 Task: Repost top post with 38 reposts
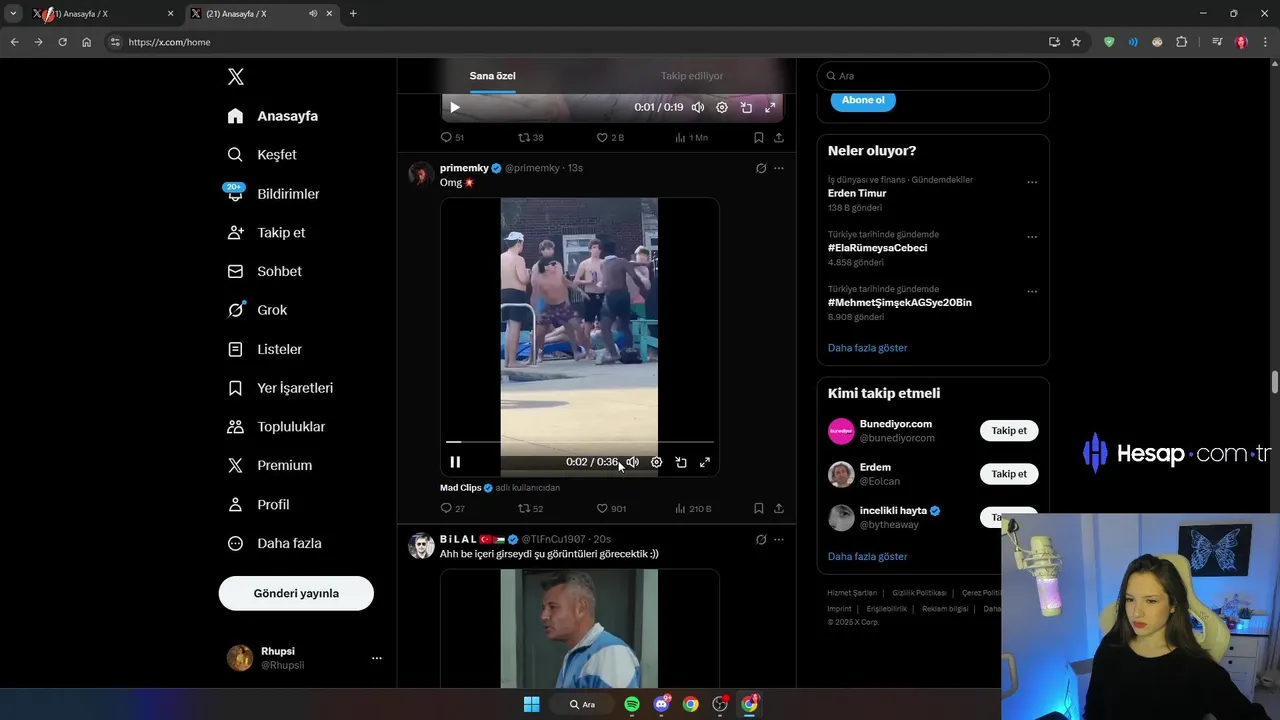[x=530, y=137]
